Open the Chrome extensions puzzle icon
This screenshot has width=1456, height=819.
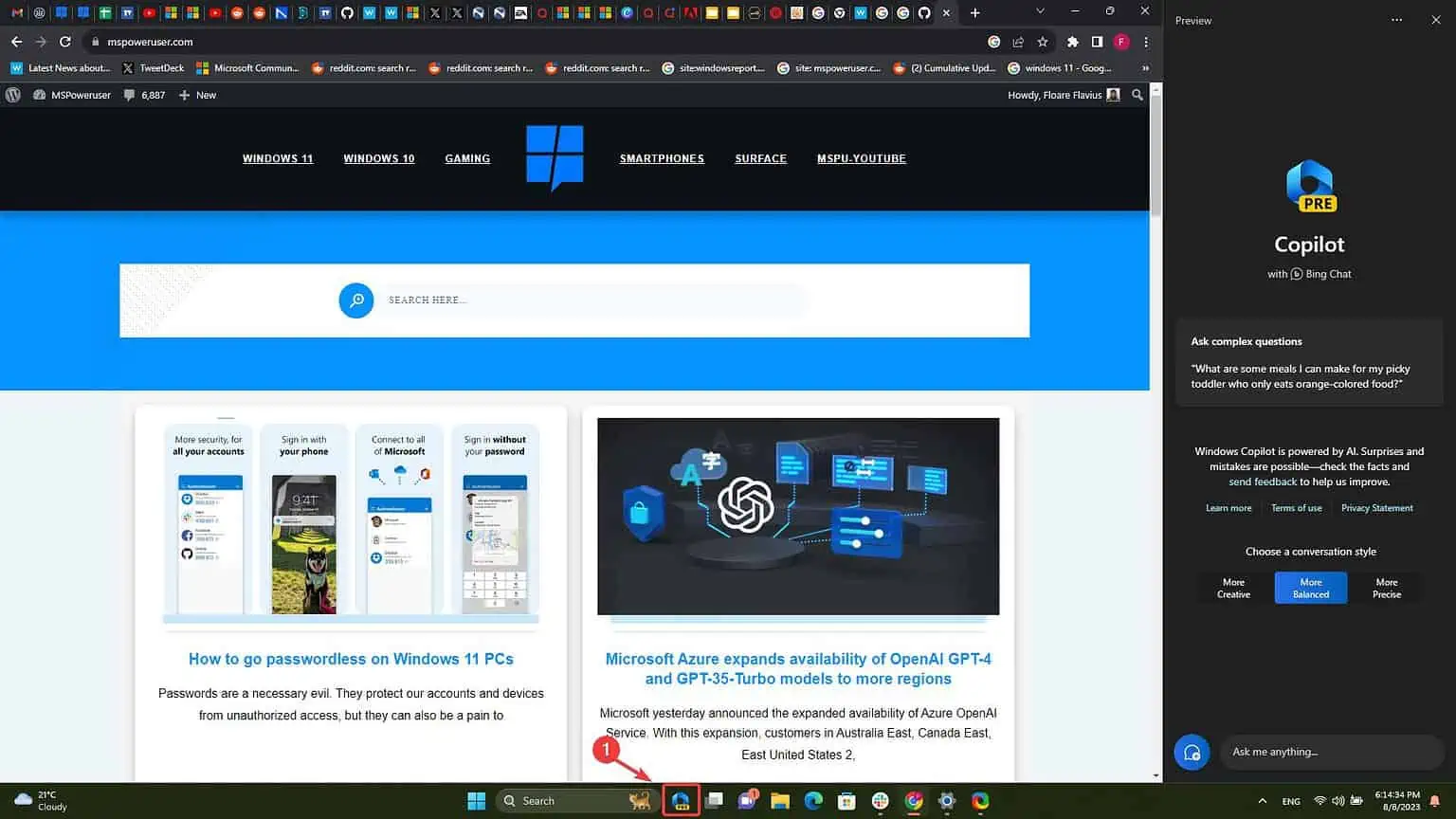pyautogui.click(x=1072, y=42)
